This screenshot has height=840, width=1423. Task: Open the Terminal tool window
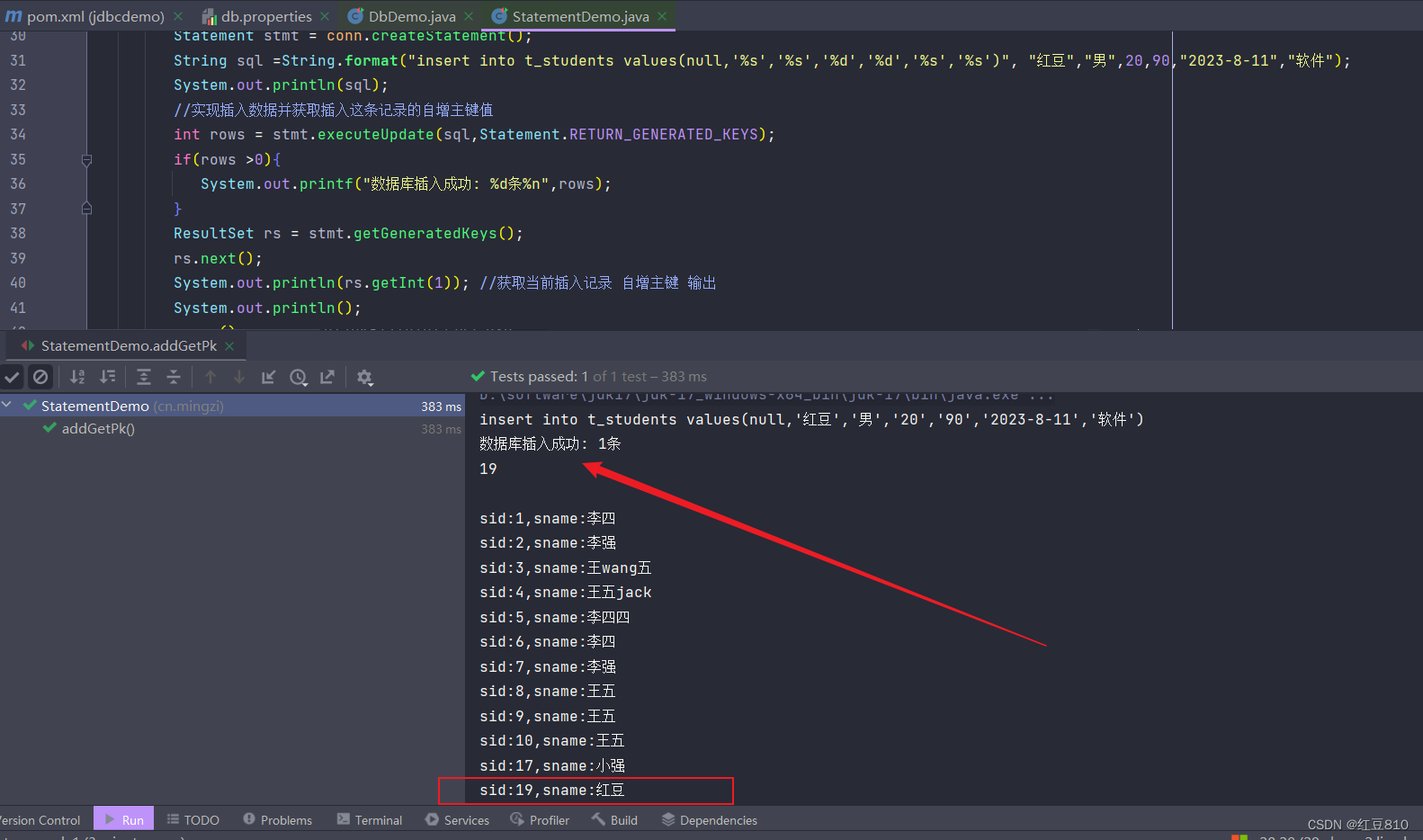370,820
